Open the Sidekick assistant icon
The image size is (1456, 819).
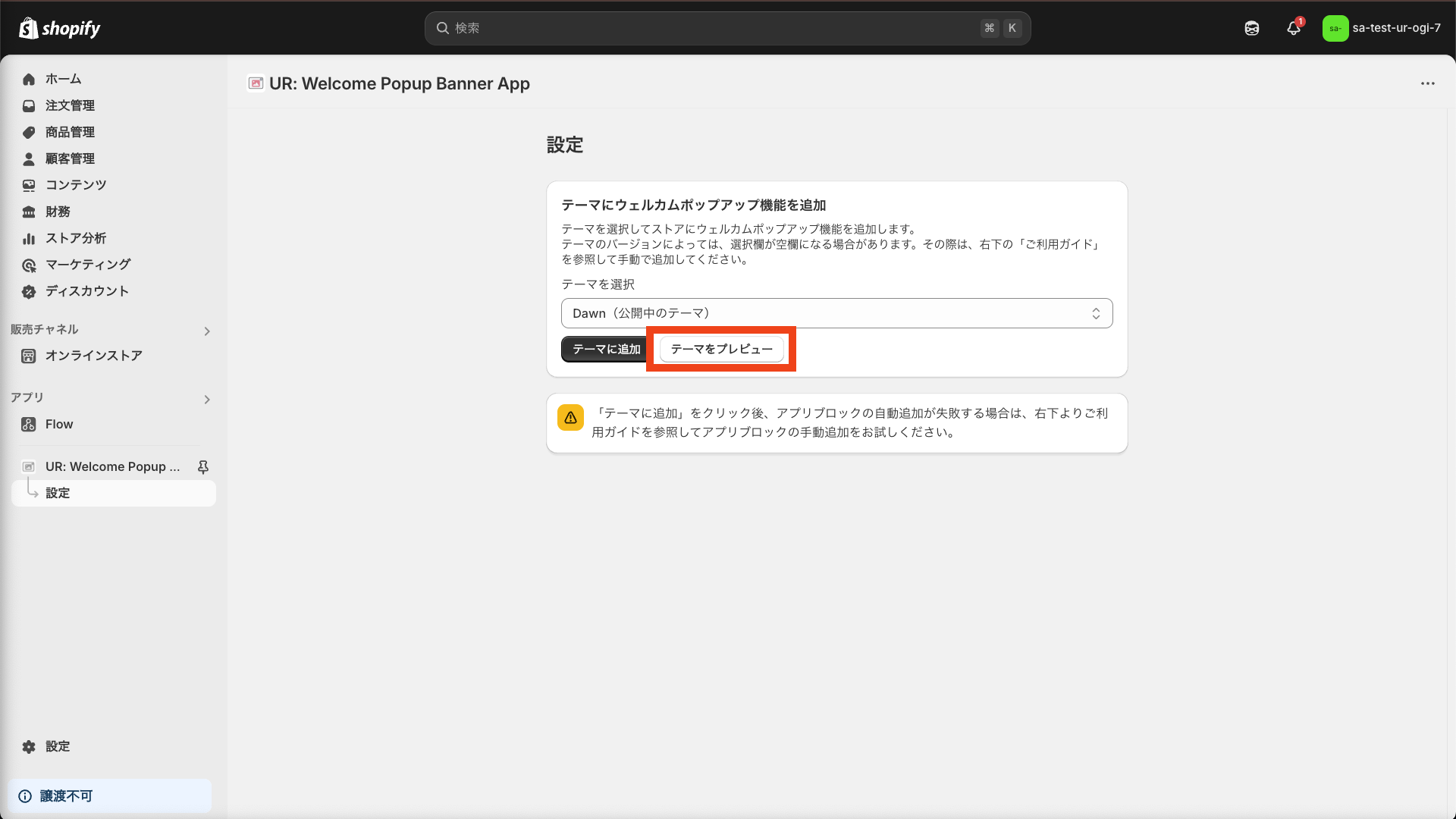1252,28
